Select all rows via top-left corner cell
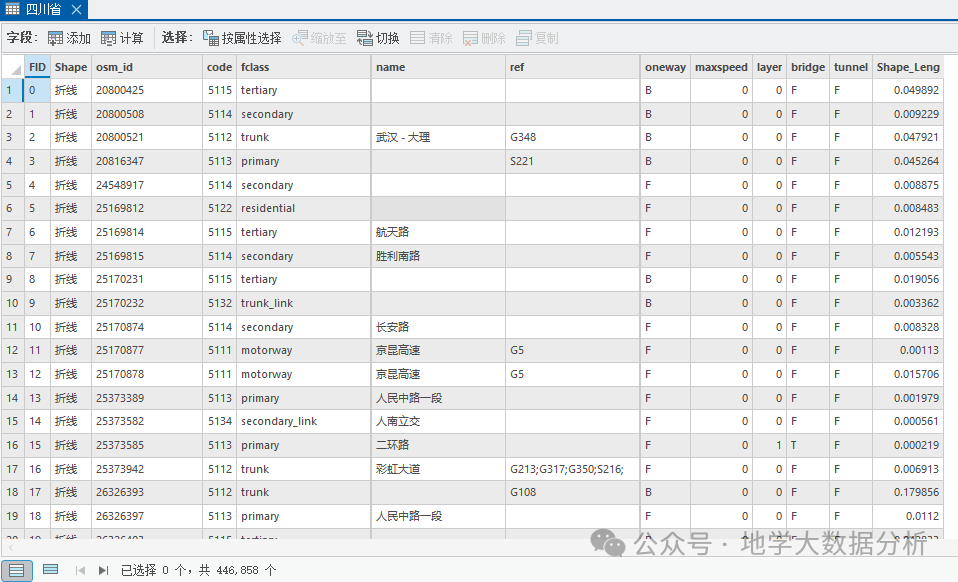 [x=12, y=67]
